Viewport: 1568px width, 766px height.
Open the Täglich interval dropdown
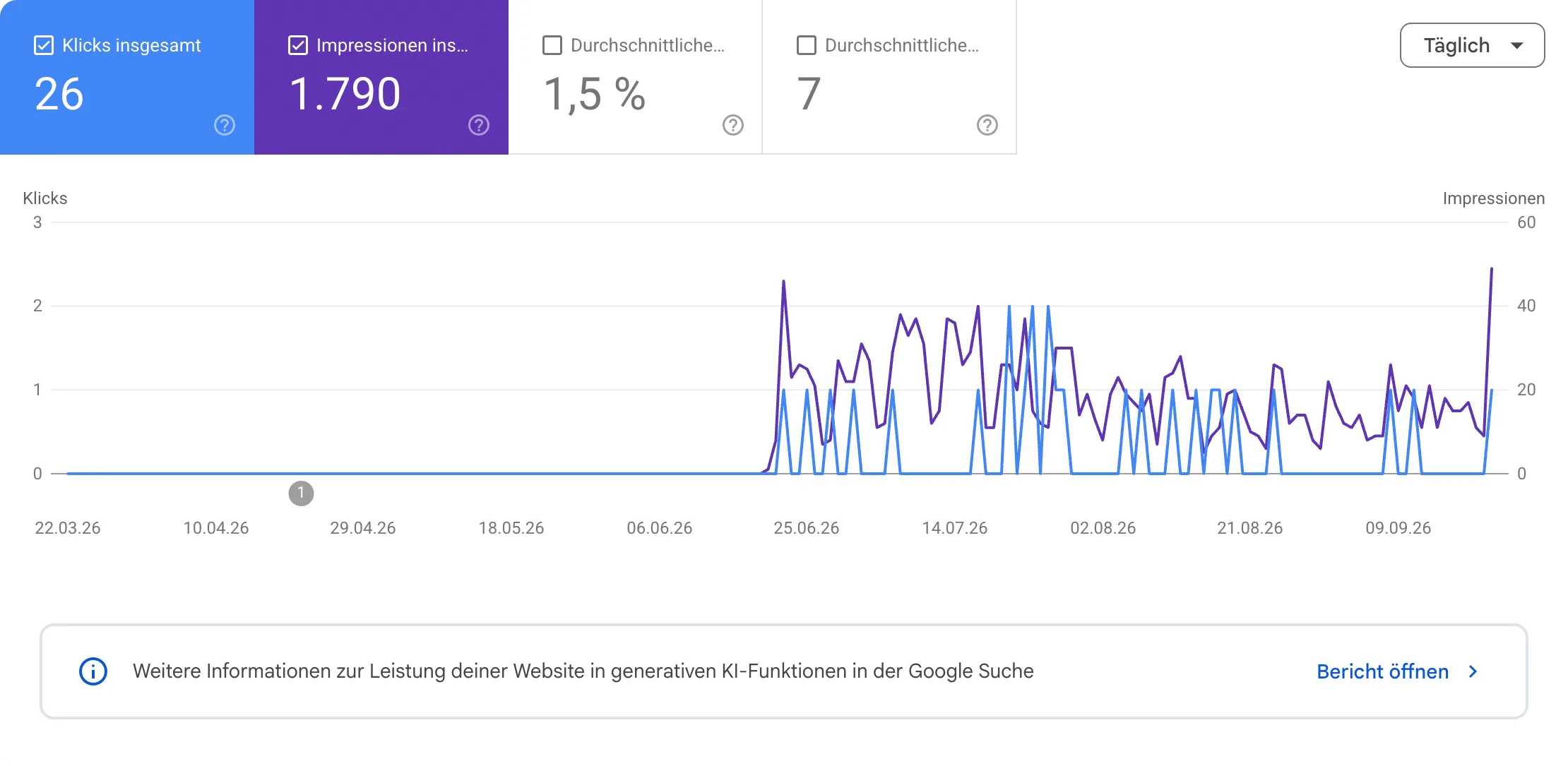point(1472,45)
